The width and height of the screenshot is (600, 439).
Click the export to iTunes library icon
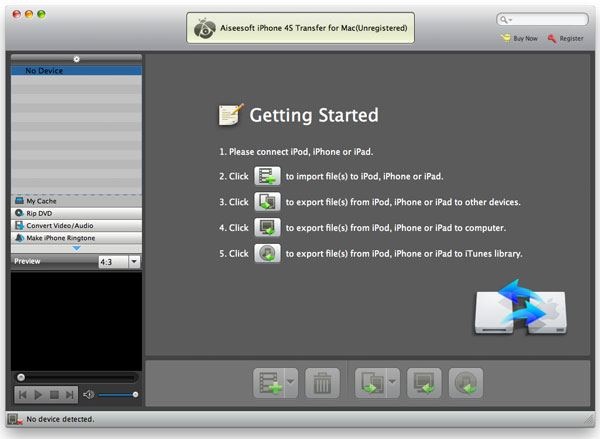tap(465, 383)
